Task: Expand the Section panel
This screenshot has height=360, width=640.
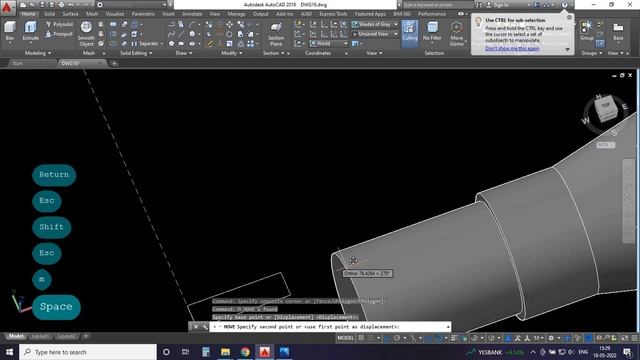Action: (x=273, y=53)
